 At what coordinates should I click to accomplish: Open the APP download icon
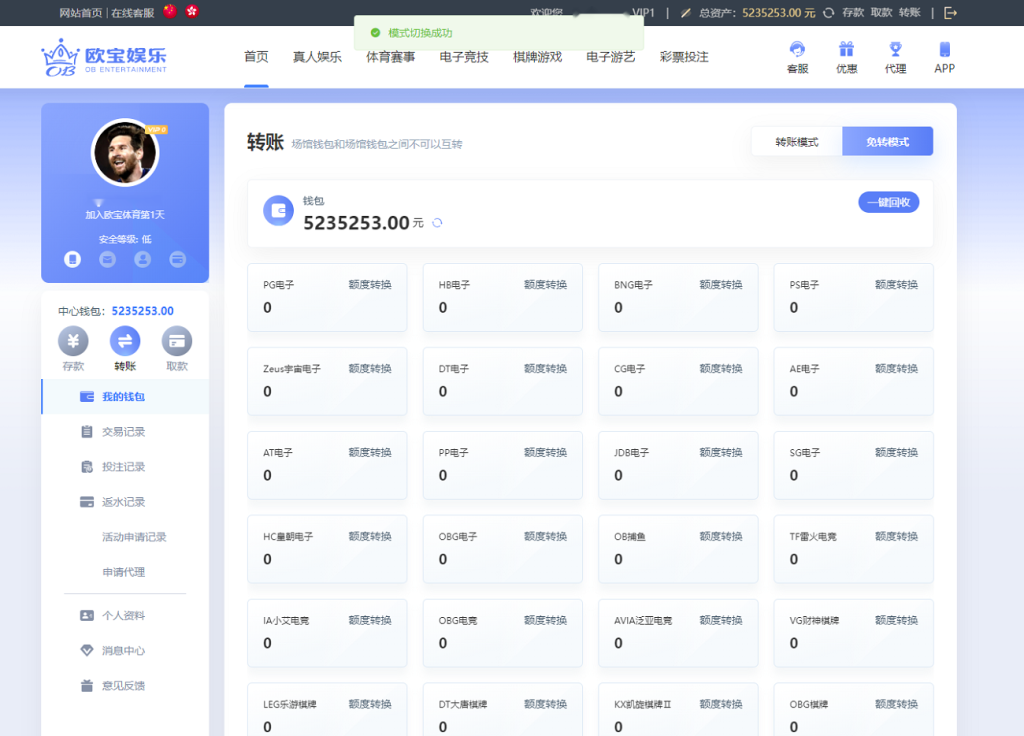[x=942, y=57]
